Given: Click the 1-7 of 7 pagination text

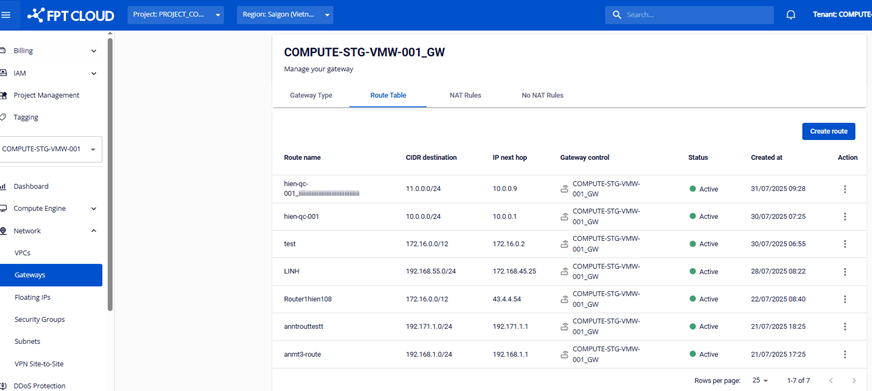Looking at the screenshot, I should 799,380.
